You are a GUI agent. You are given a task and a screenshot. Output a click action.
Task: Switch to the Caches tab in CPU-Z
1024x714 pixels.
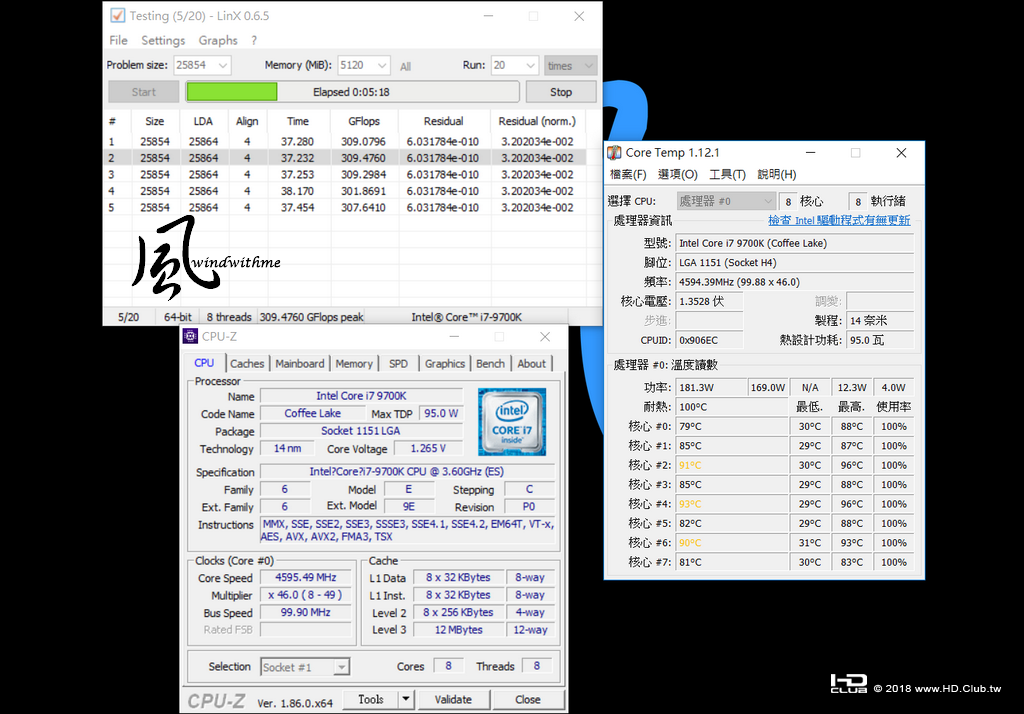click(247, 364)
